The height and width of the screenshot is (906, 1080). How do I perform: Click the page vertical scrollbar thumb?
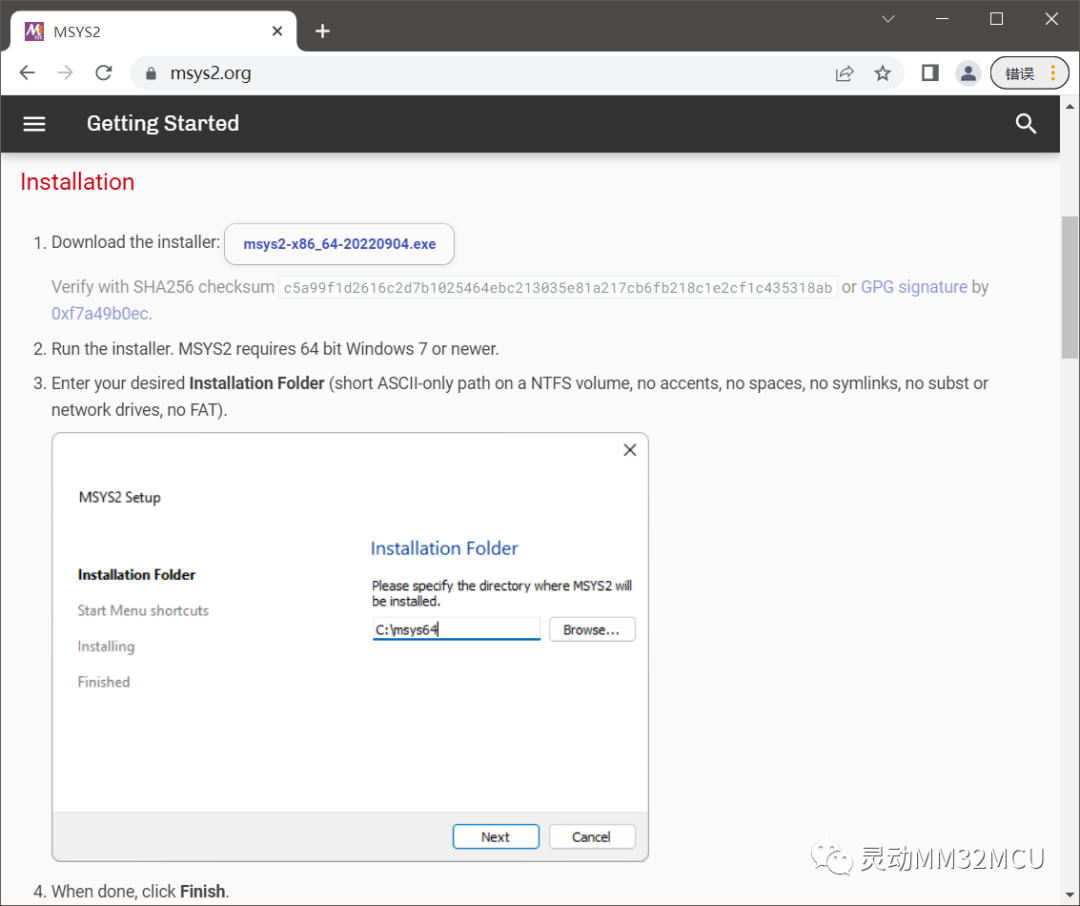(x=1070, y=285)
